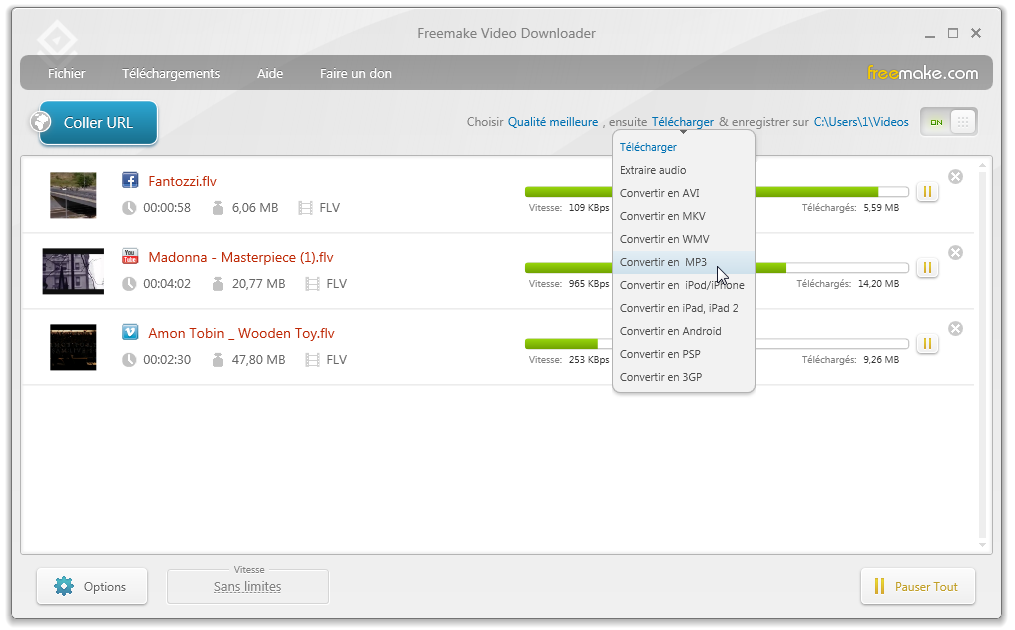Click the file size icon next to 47,80 MB
The height and width of the screenshot is (630, 1015).
tap(218, 360)
